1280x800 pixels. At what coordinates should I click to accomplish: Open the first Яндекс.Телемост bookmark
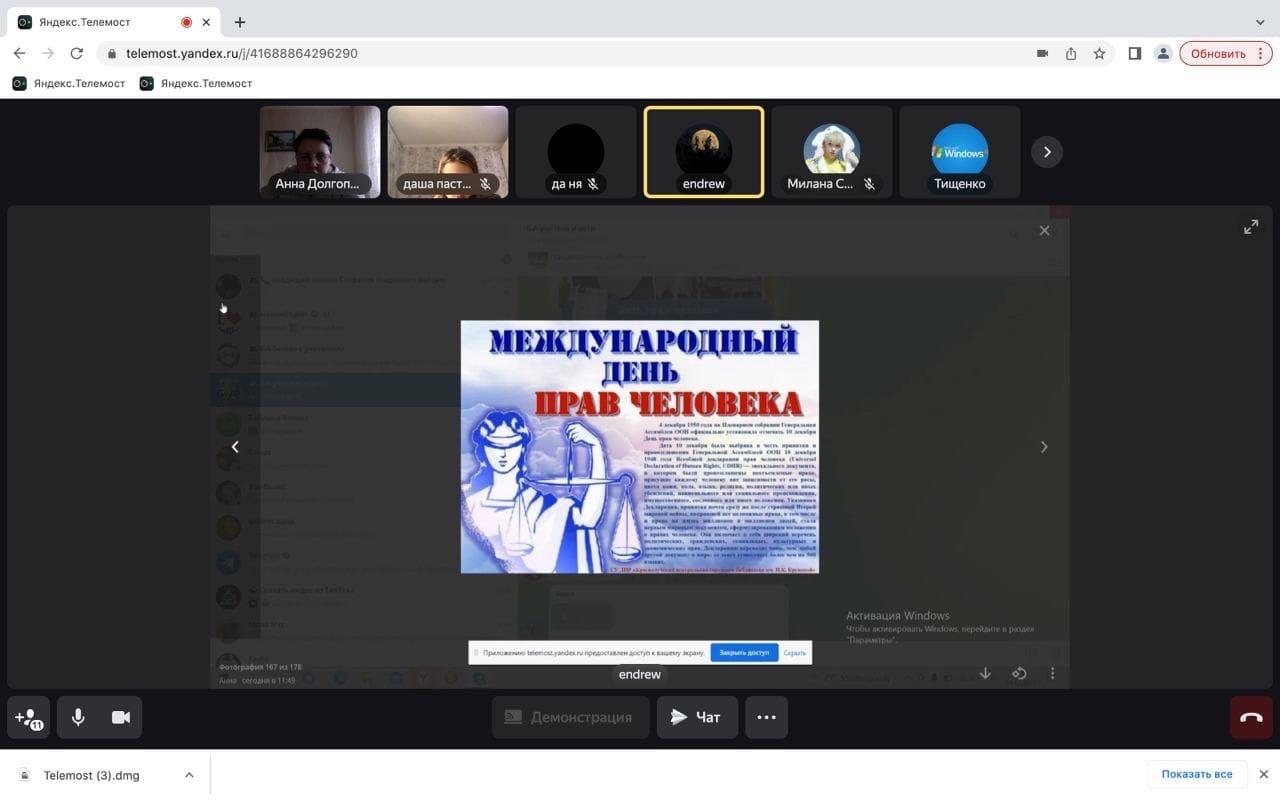(x=69, y=83)
